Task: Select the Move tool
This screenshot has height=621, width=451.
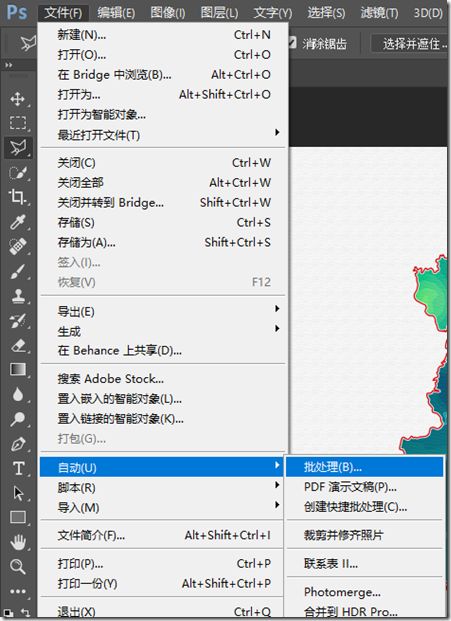Action: pos(17,99)
